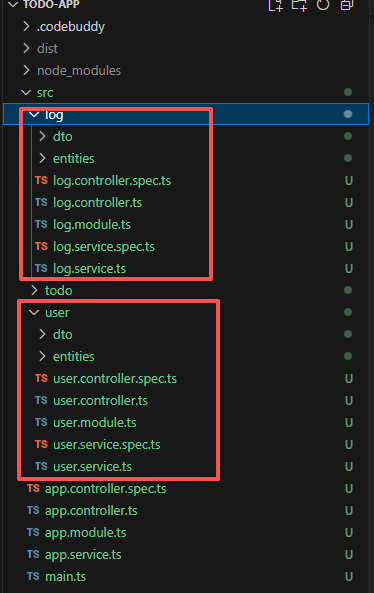Viewport: 374px width, 593px height.
Task: Expand the .codebuddy folder chevron
Action: pos(26,26)
